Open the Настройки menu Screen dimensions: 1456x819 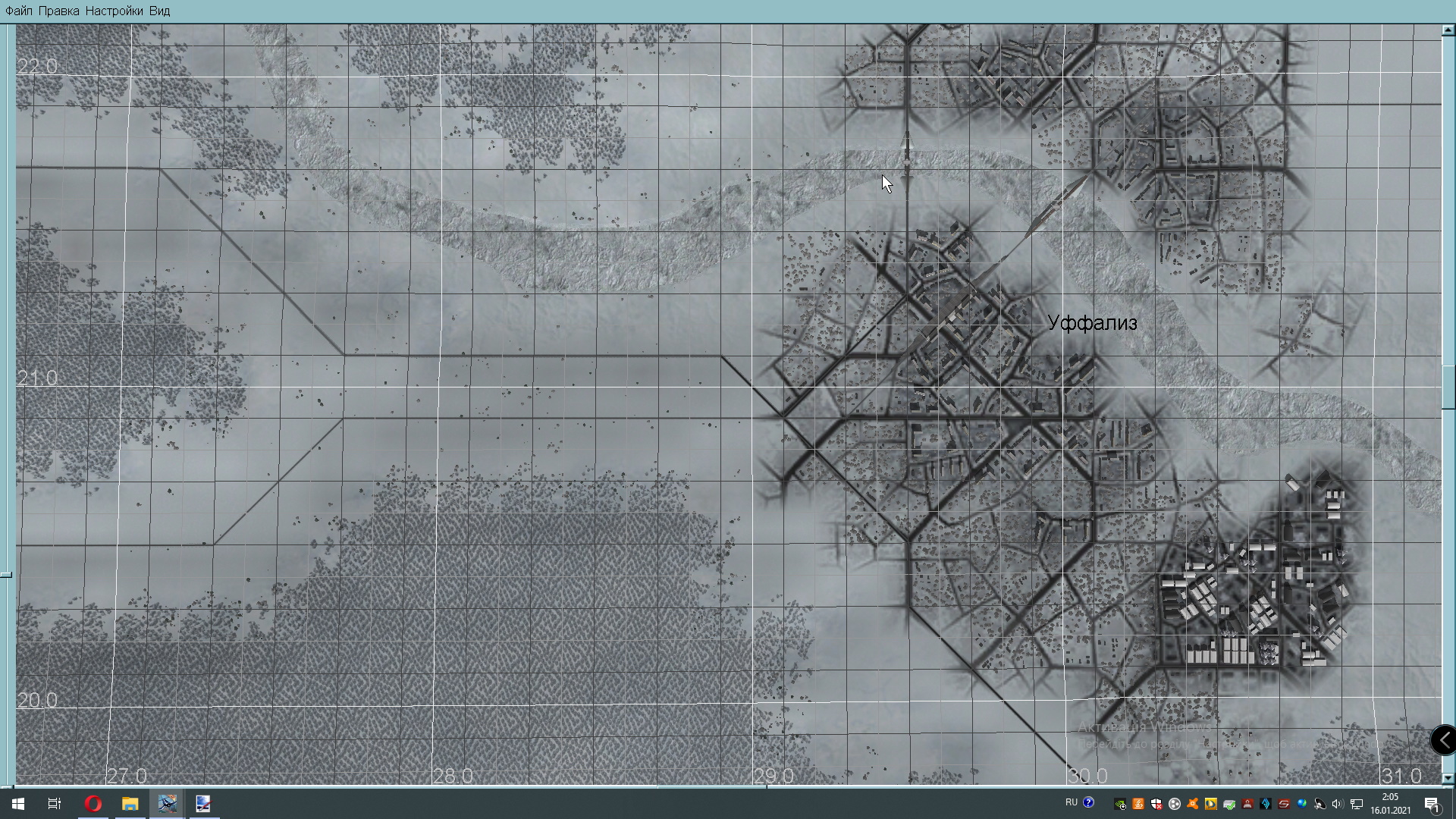click(114, 11)
